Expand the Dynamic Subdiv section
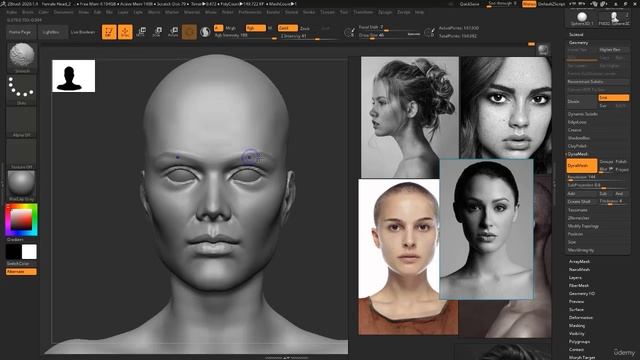Viewport: 640px width, 360px height. pyautogui.click(x=582, y=114)
